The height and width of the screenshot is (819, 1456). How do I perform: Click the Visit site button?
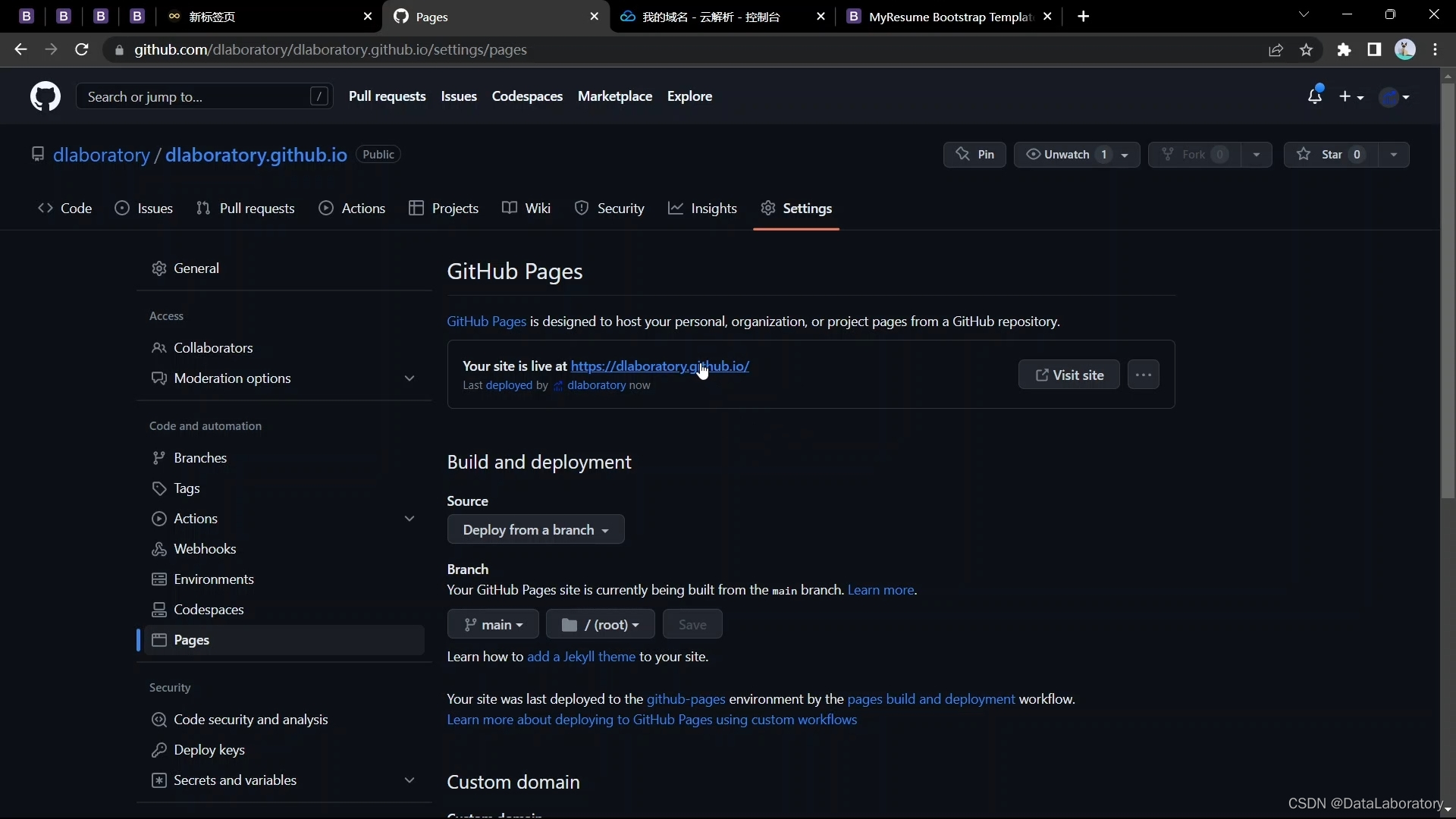1068,375
